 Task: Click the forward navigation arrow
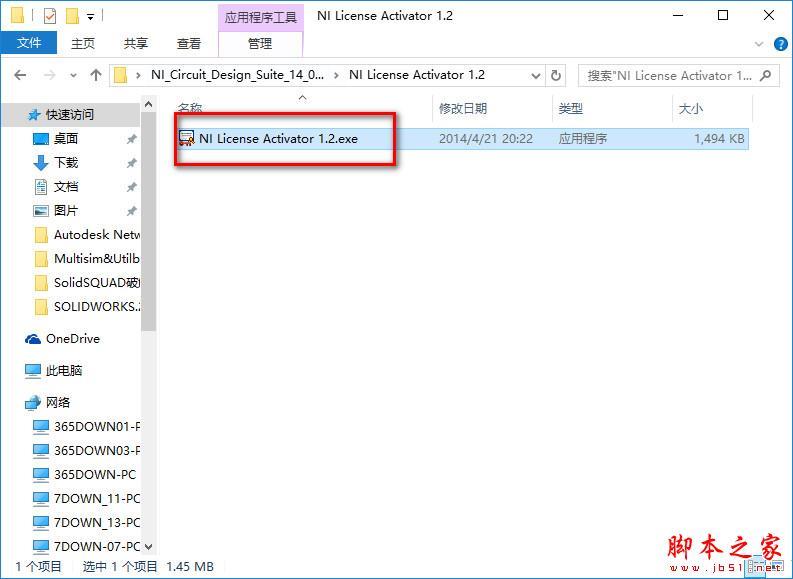50,75
